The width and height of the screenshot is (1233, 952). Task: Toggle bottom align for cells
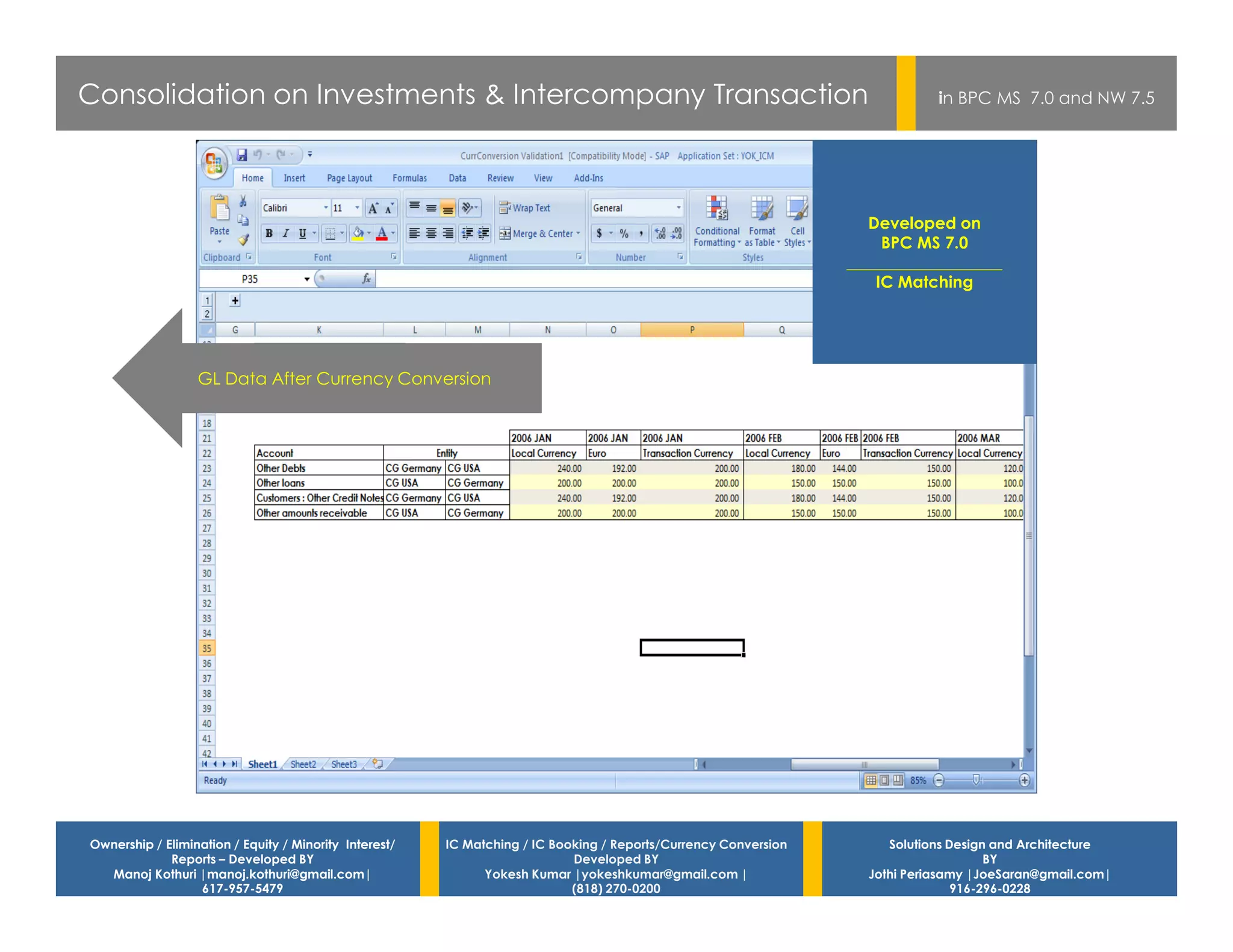(x=448, y=208)
